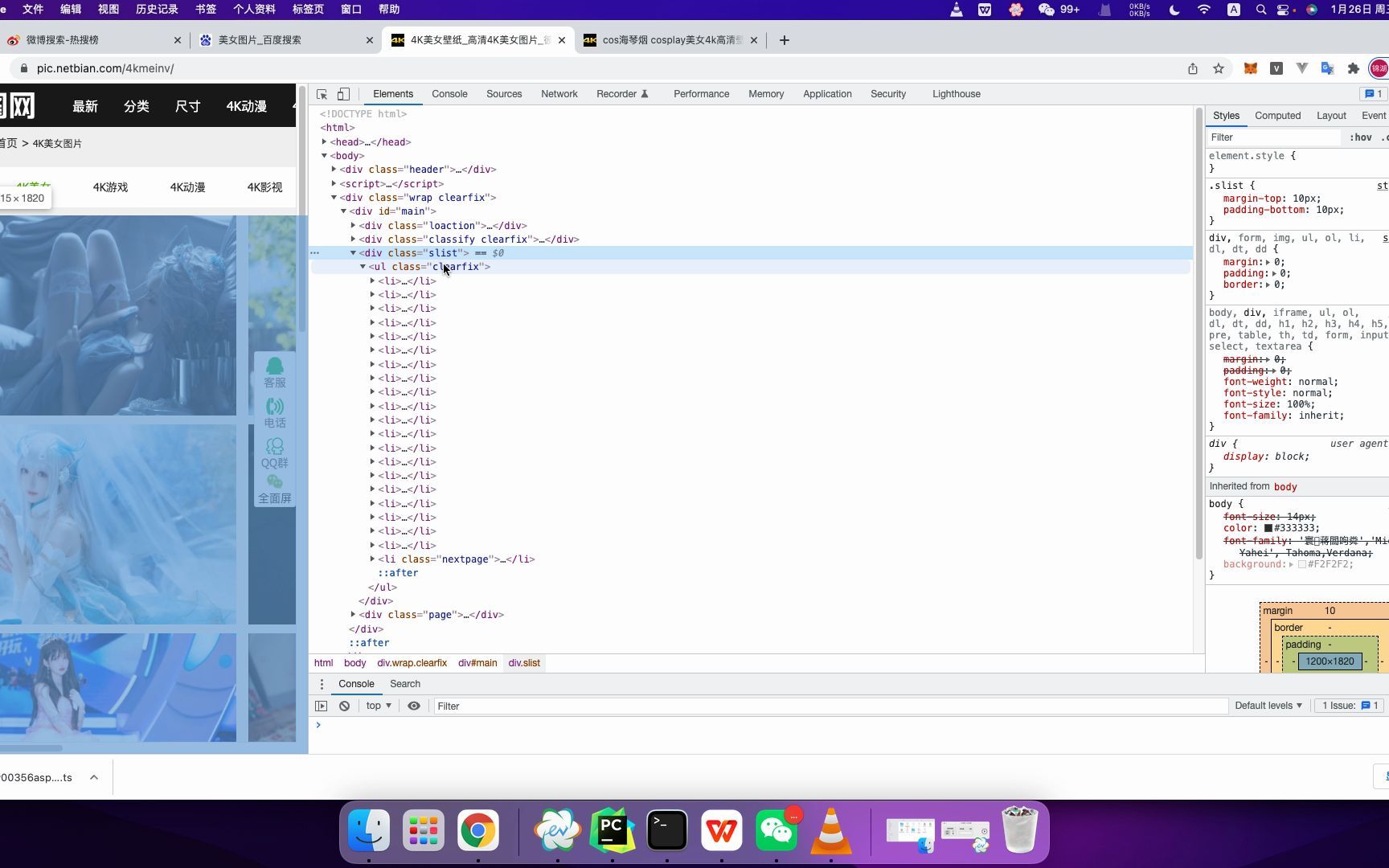Click the share page icon in address bar
This screenshot has height=868, width=1389.
(x=1193, y=68)
